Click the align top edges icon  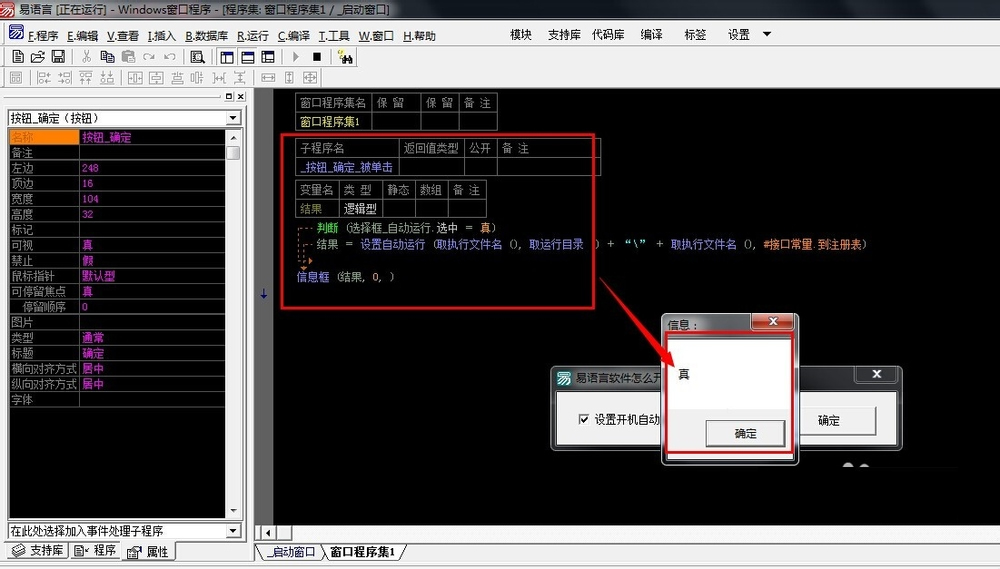click(85, 78)
